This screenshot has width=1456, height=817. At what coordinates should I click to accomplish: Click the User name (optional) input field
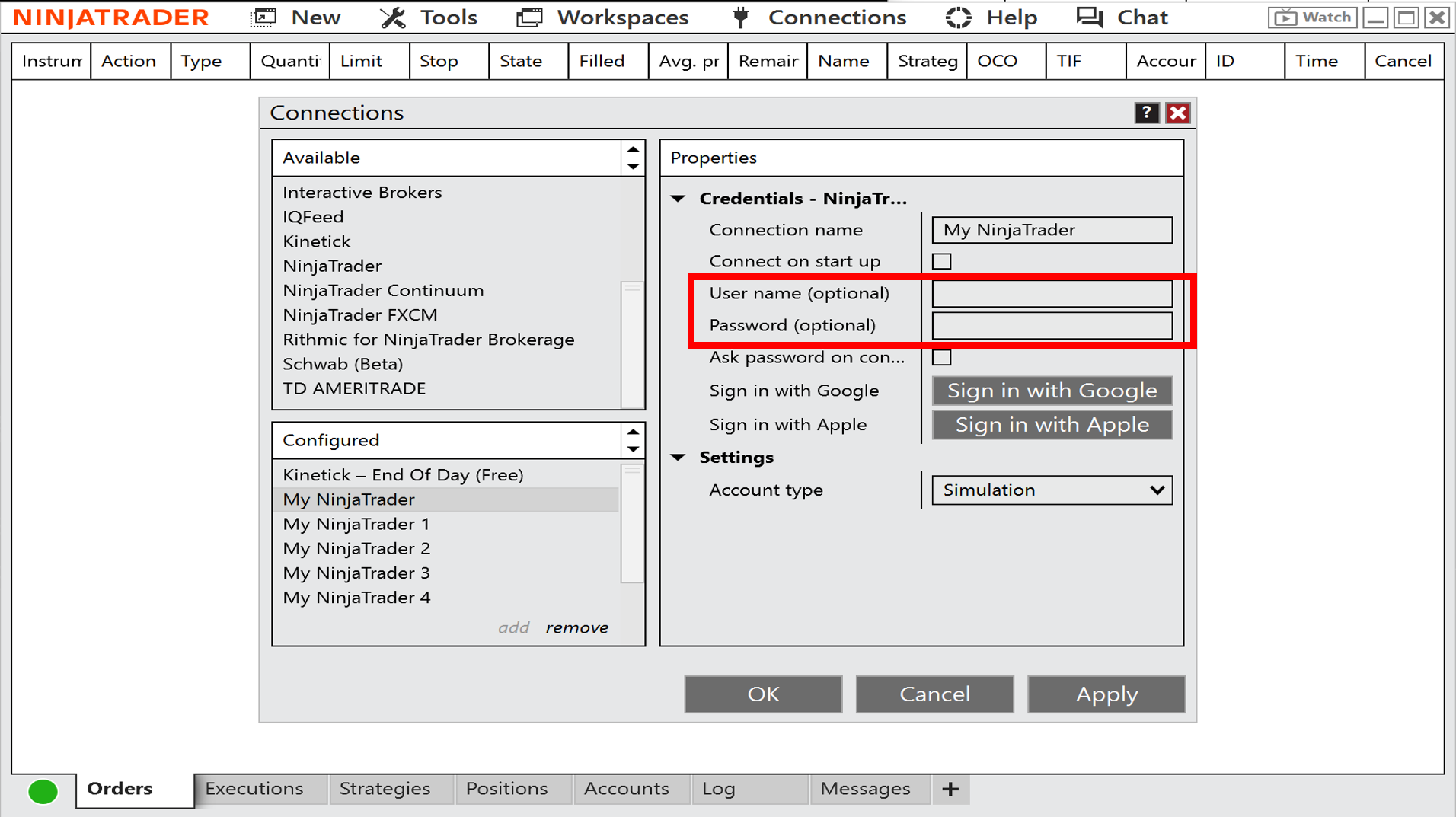pos(1052,293)
